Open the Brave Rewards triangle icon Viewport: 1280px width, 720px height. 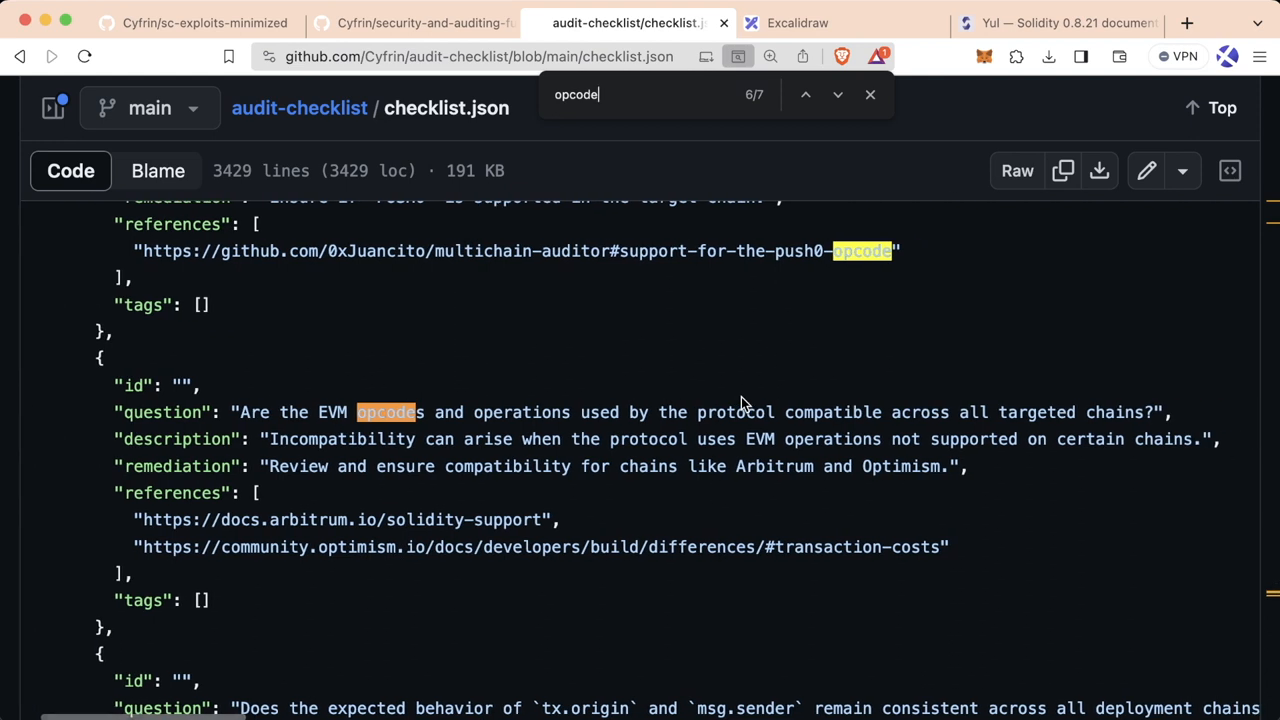[878, 56]
